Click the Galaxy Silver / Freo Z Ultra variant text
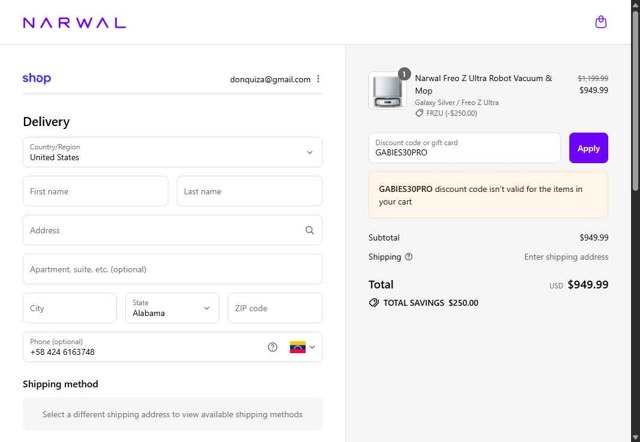Image resolution: width=640 pixels, height=442 pixels. 457,102
